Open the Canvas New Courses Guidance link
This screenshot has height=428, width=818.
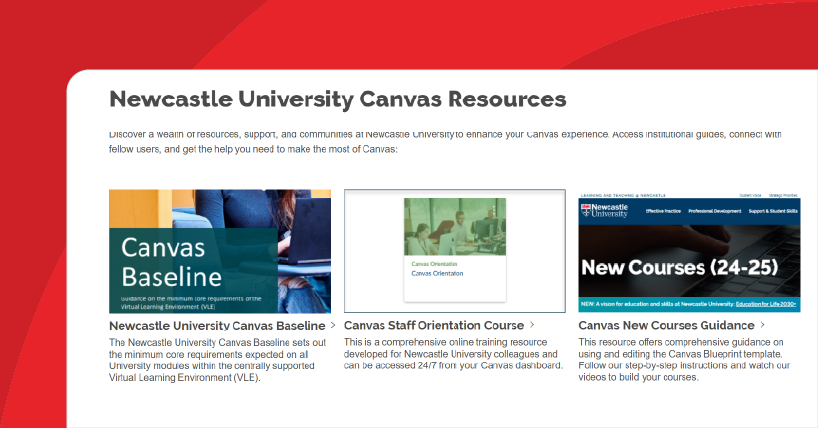(666, 325)
